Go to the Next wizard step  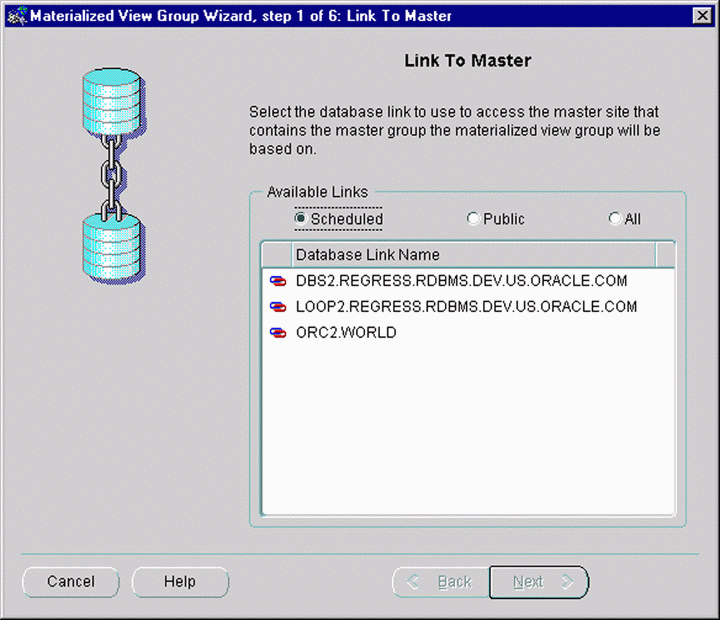click(538, 582)
